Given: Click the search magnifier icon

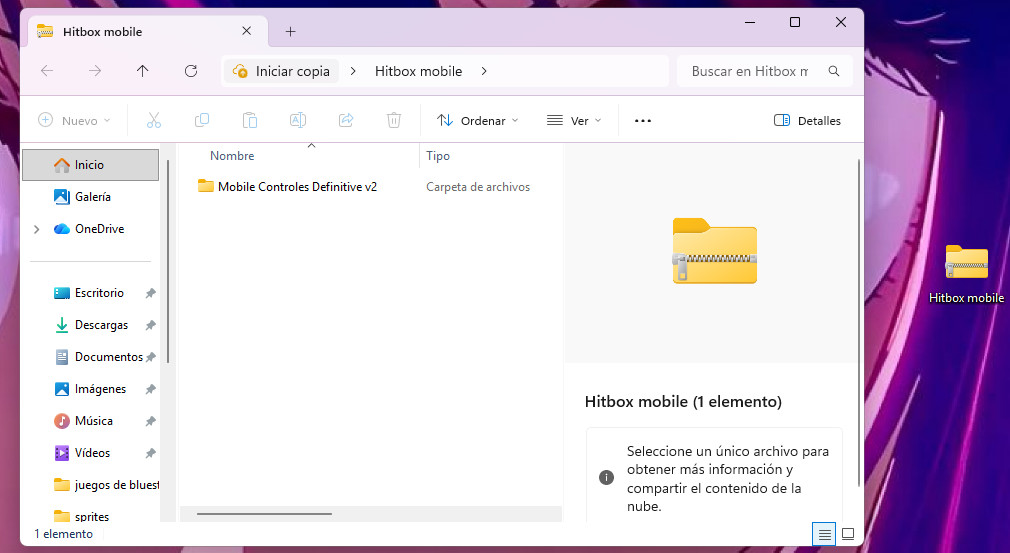Looking at the screenshot, I should (x=834, y=71).
